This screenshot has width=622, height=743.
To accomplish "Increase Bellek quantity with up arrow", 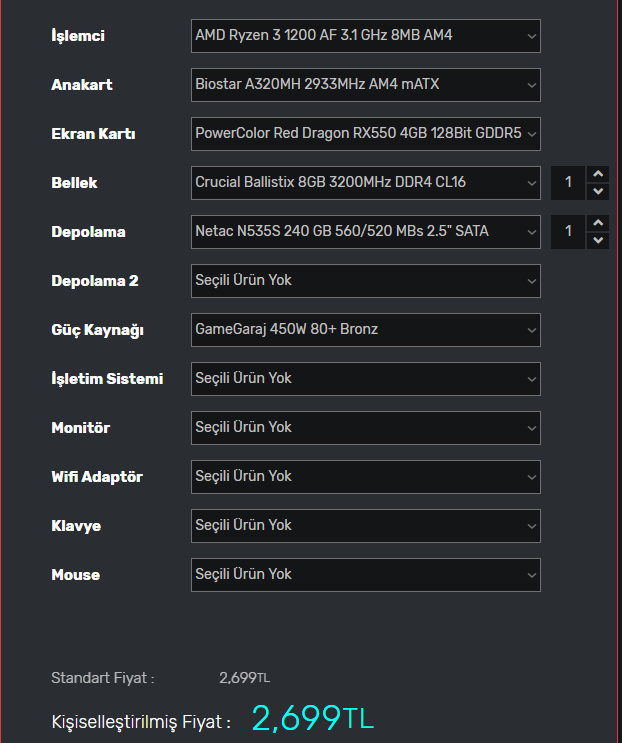I will 598,174.
